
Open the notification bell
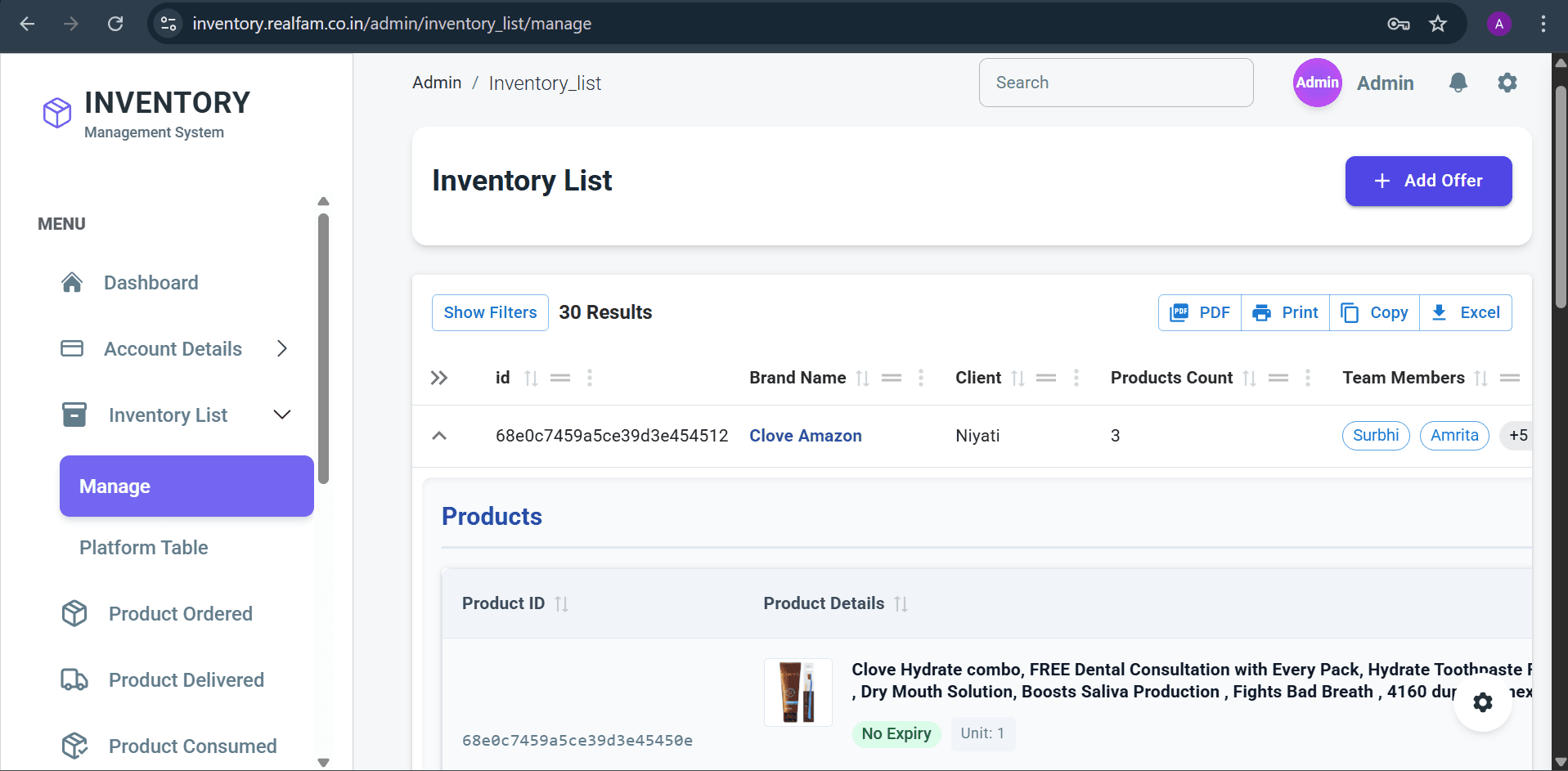[1458, 83]
